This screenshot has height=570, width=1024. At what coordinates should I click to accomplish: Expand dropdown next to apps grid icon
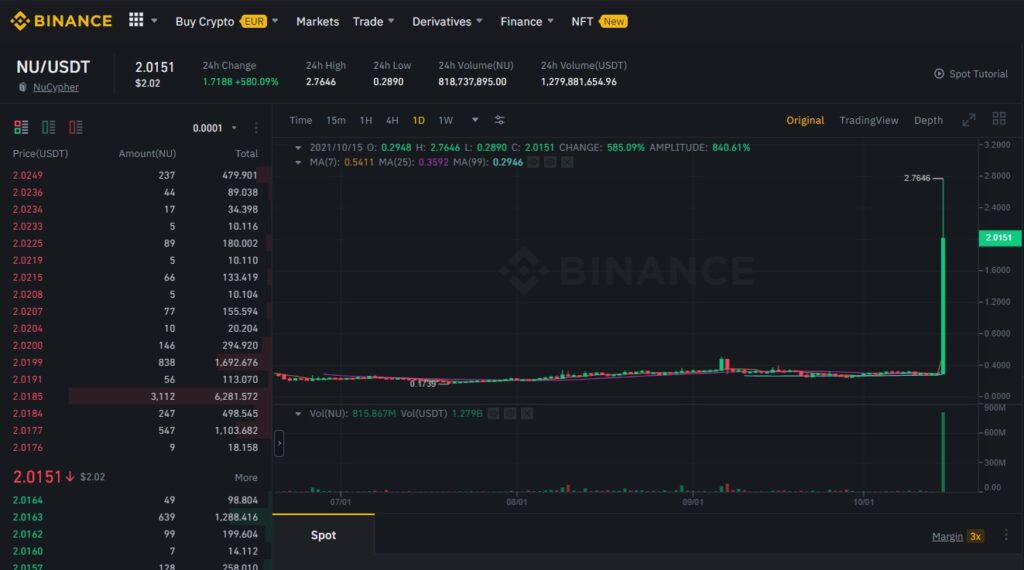154,21
